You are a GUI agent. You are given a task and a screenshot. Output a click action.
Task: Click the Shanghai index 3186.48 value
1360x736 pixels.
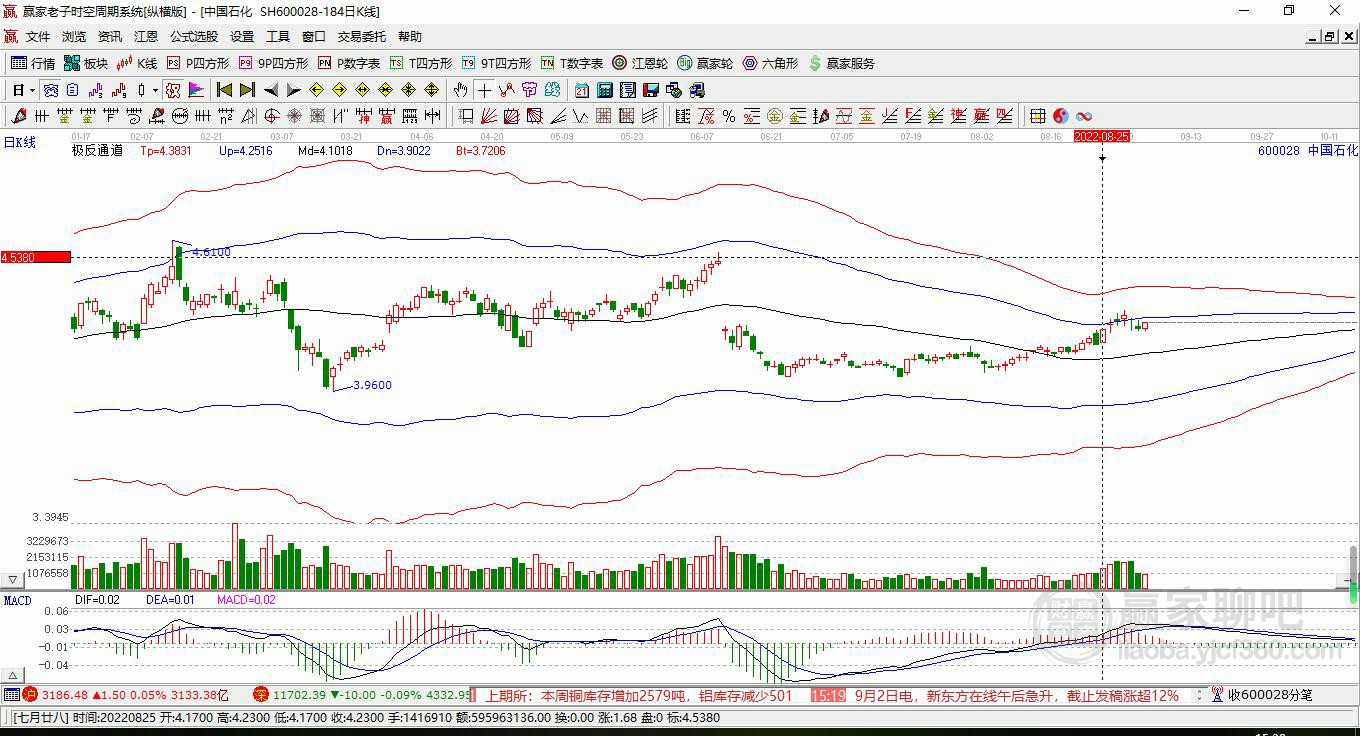64,695
